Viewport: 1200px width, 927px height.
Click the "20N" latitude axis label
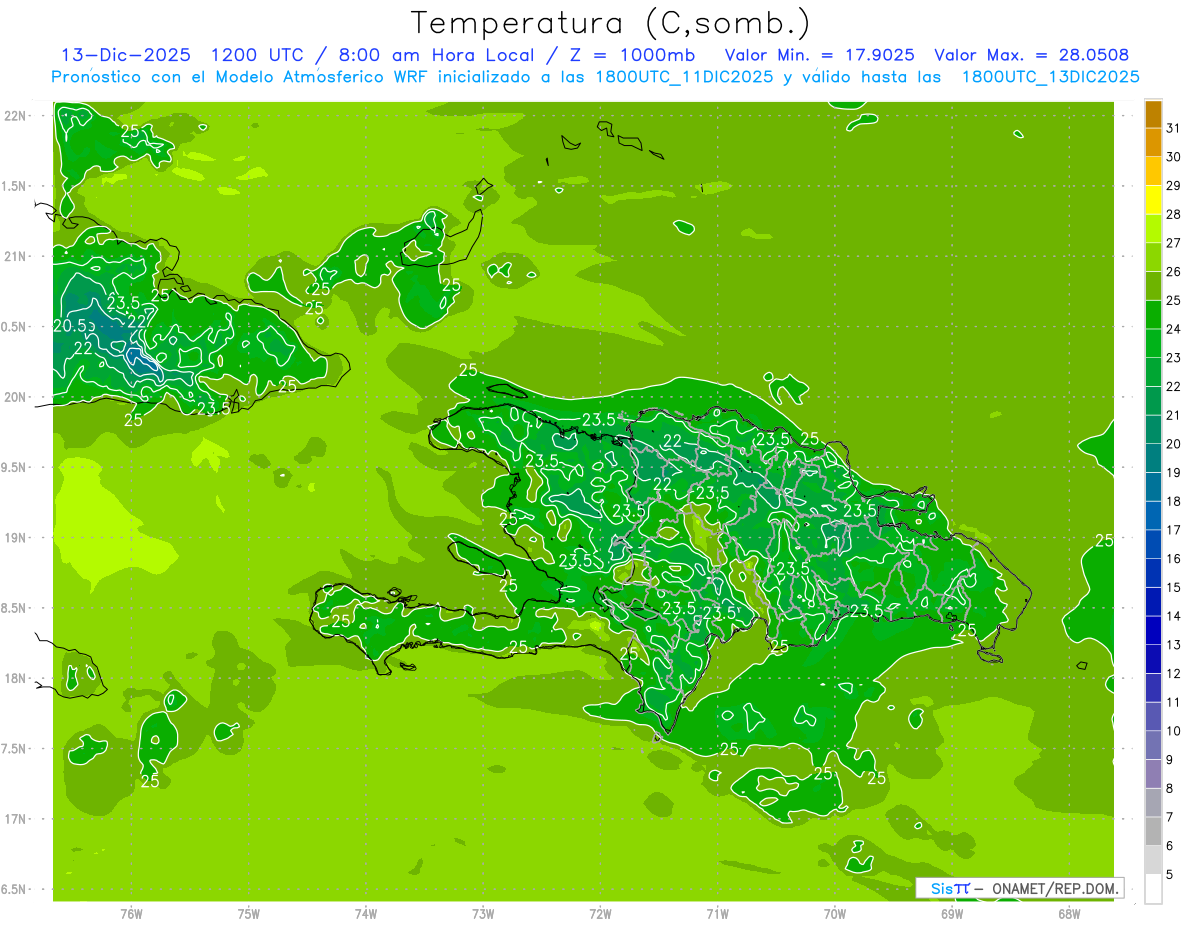15,397
